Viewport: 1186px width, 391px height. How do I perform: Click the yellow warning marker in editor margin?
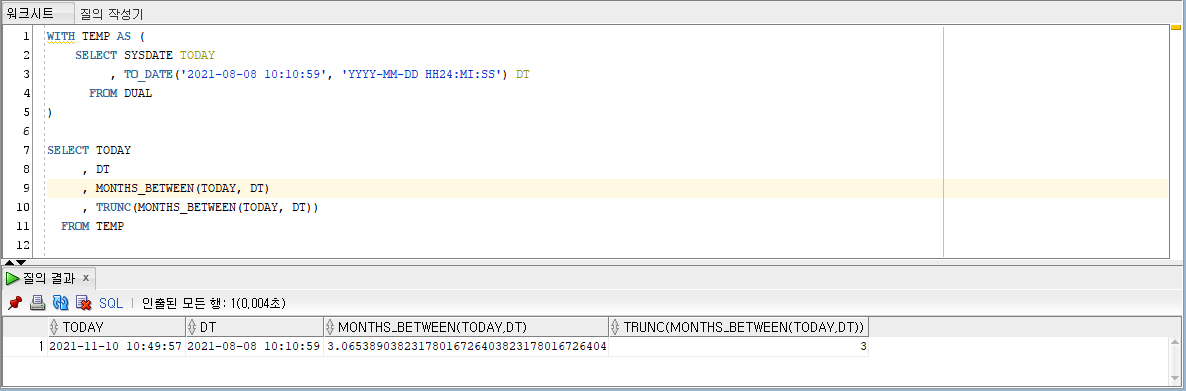pyautogui.click(x=1176, y=28)
